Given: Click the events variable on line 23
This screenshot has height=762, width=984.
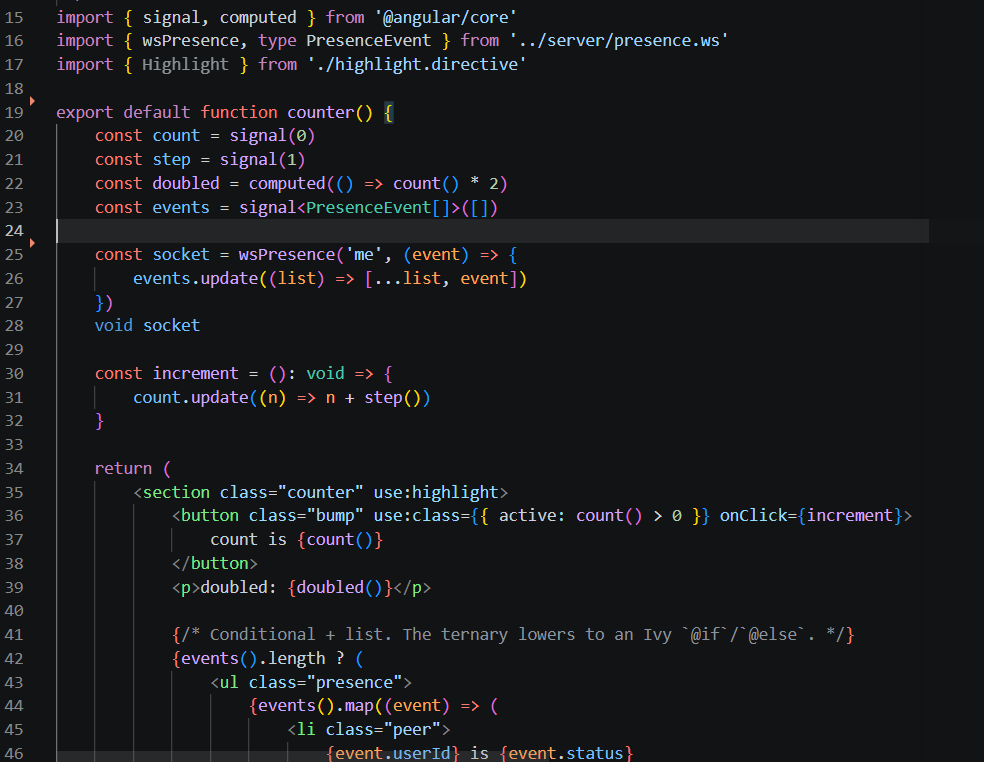Looking at the screenshot, I should tap(181, 208).
